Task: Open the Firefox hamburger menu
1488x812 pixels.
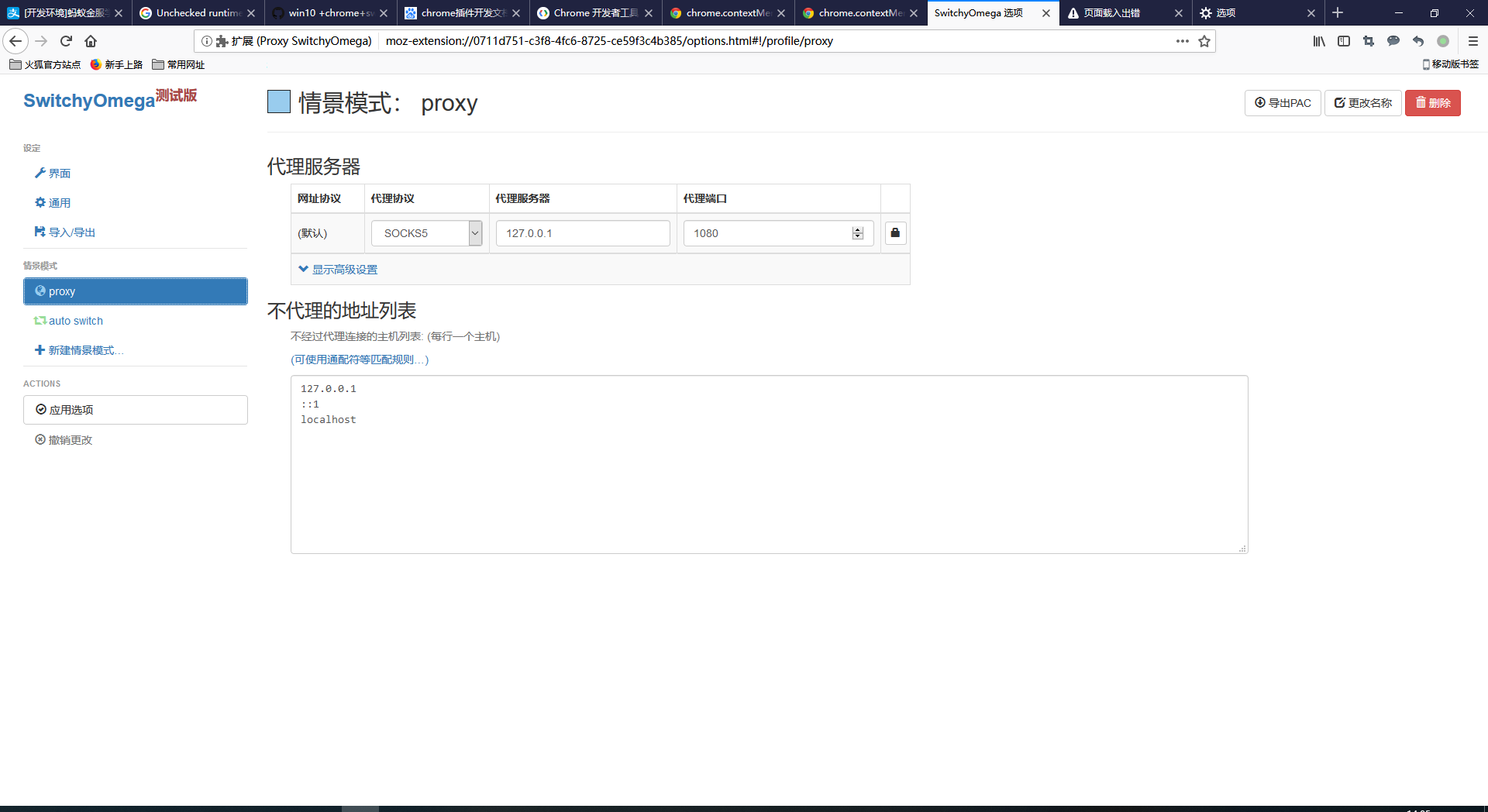Action: [1473, 41]
